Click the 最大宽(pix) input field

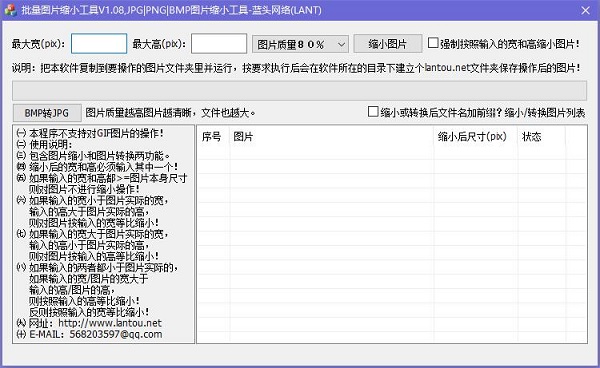(x=99, y=44)
